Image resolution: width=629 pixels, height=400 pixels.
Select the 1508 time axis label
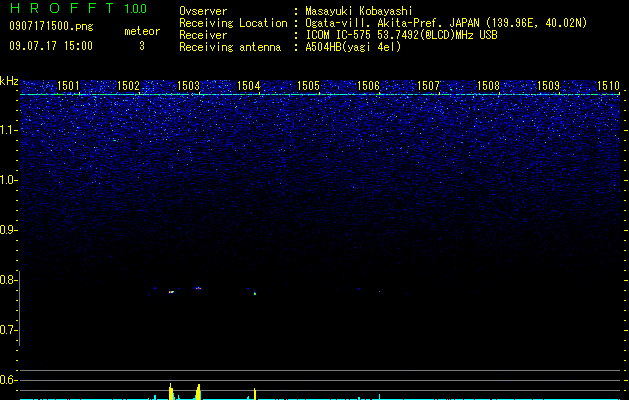click(488, 85)
